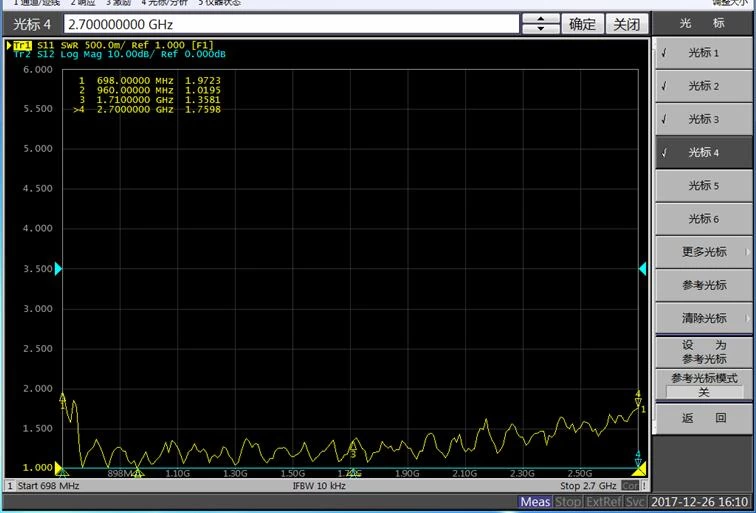Click the active trace arrow beside Tr1

[x=9, y=46]
